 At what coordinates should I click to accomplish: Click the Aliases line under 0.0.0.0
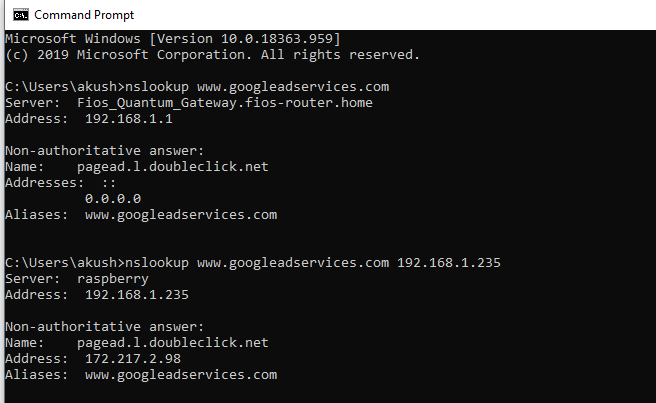click(140, 215)
